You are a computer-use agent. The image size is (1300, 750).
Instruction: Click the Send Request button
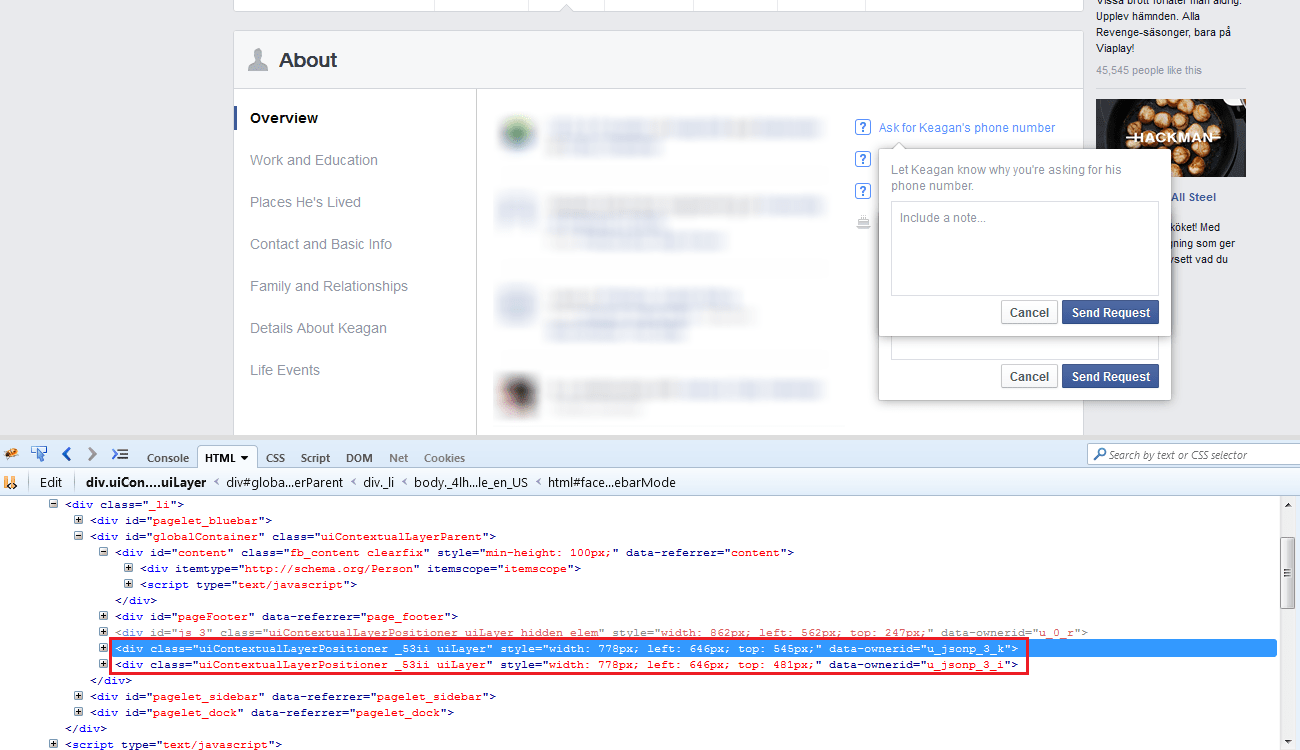tap(1110, 312)
